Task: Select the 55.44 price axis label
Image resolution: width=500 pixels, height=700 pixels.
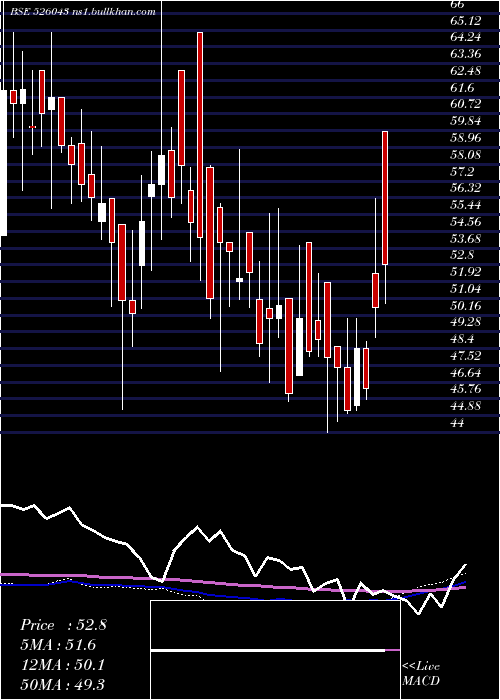Action: [466, 205]
